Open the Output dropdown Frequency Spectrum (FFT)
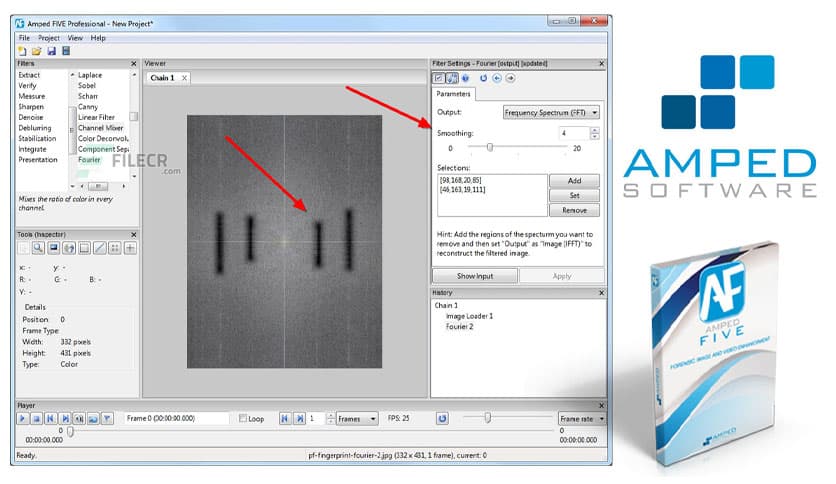Viewport: 836px width, 484px height. (x=551, y=112)
